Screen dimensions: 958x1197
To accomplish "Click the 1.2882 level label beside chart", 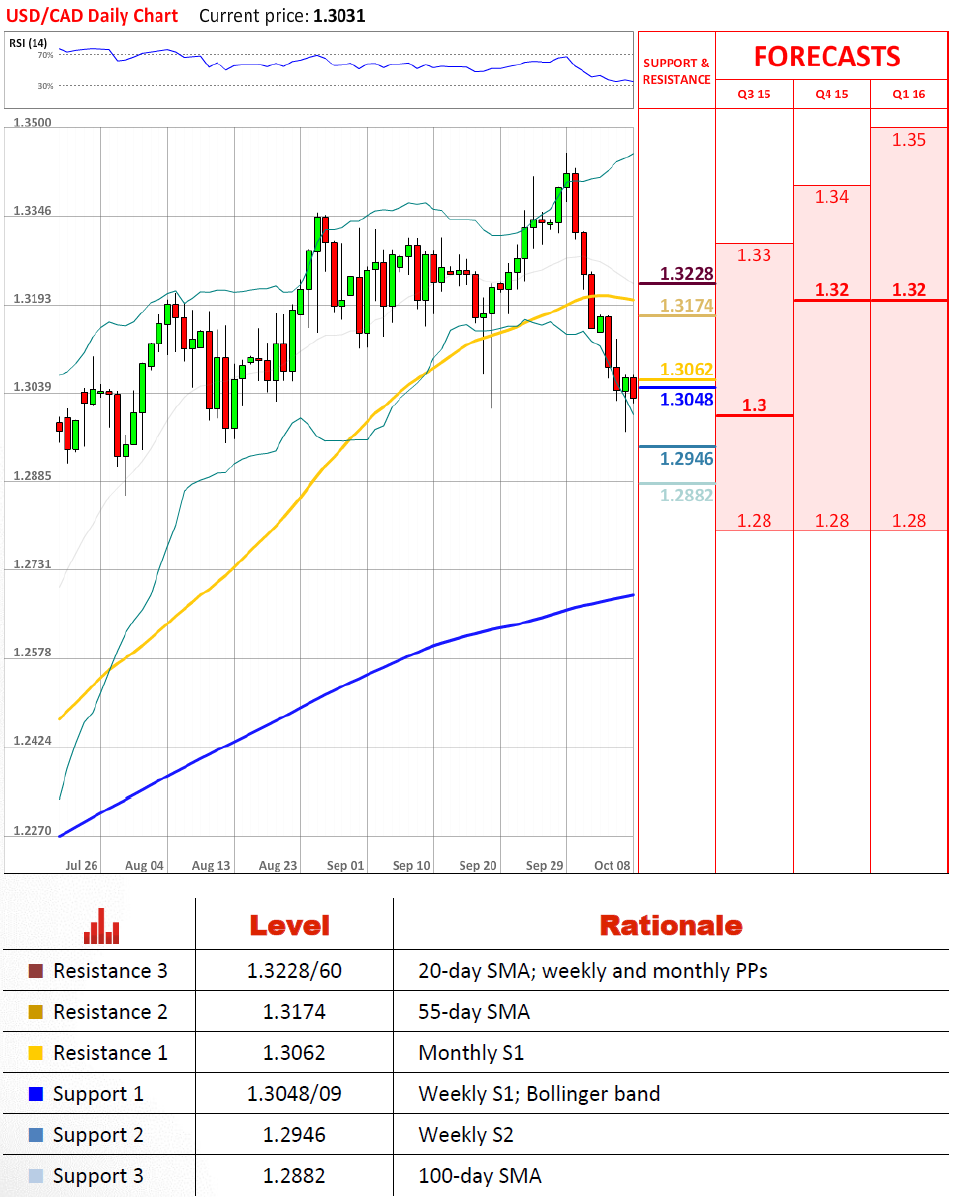I will [686, 495].
